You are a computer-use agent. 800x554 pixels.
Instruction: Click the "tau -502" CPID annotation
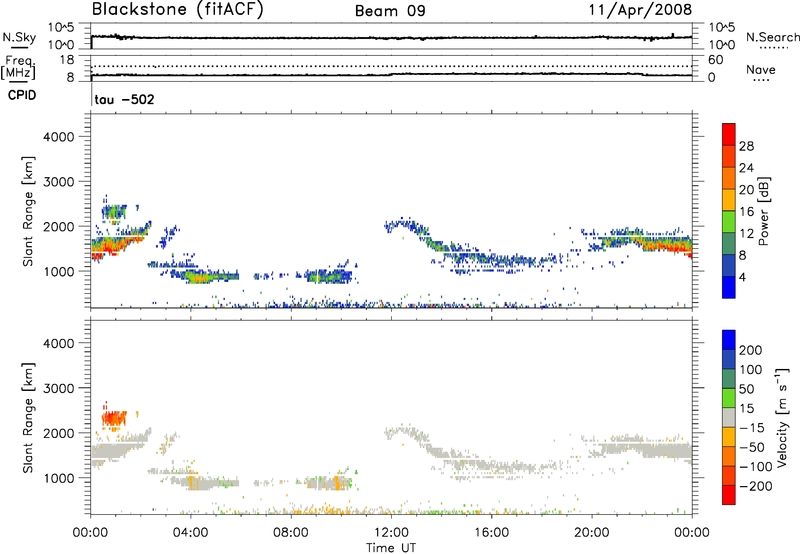pos(124,99)
